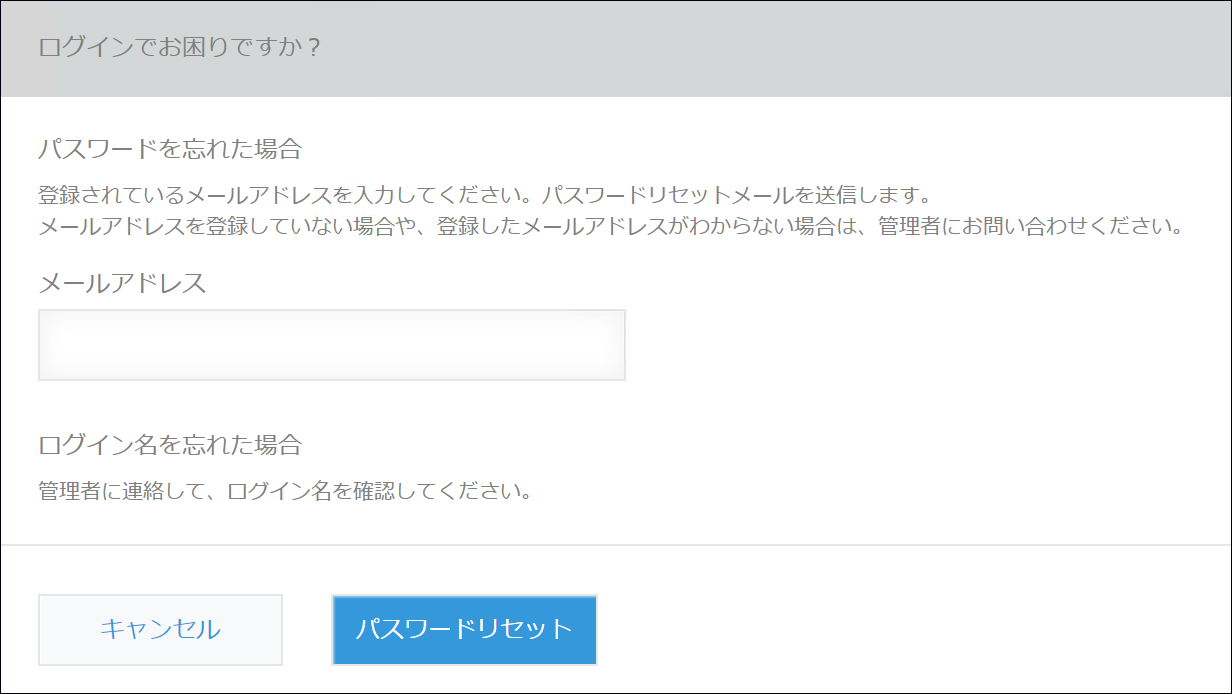Place the cursor in the email entry field
1232x694 pixels.
330,345
